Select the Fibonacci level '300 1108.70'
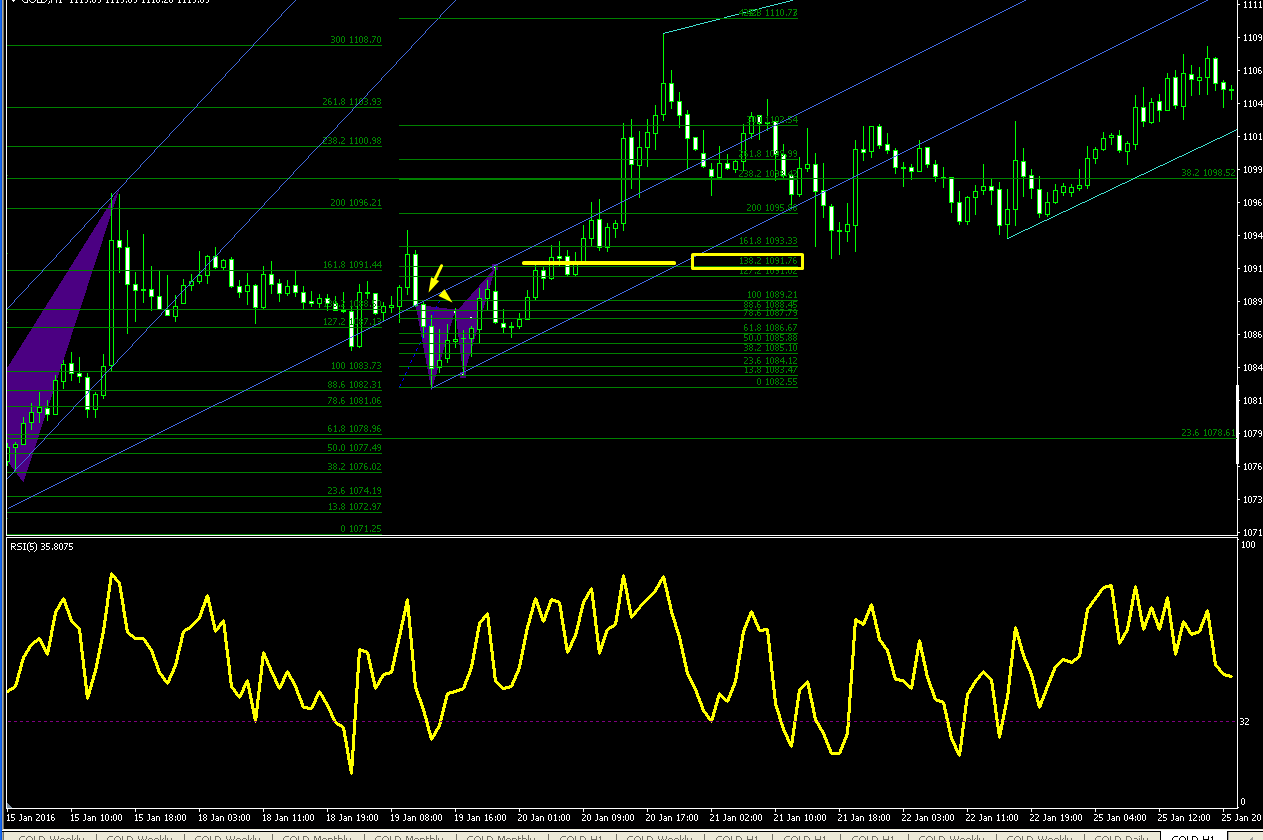Screen dimensions: 1263x840 (x=356, y=40)
